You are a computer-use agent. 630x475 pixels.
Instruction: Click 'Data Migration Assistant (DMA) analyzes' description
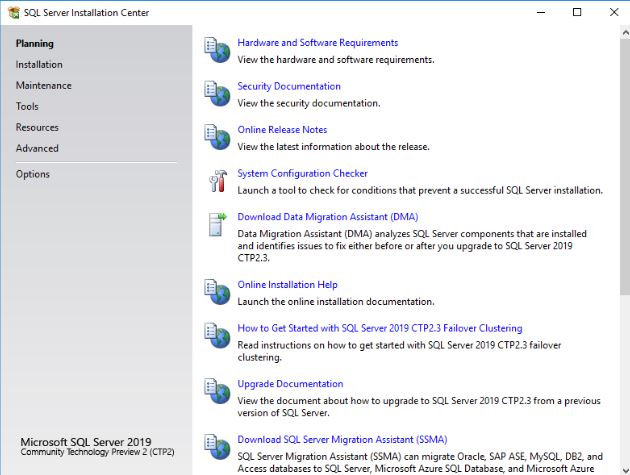412,246
